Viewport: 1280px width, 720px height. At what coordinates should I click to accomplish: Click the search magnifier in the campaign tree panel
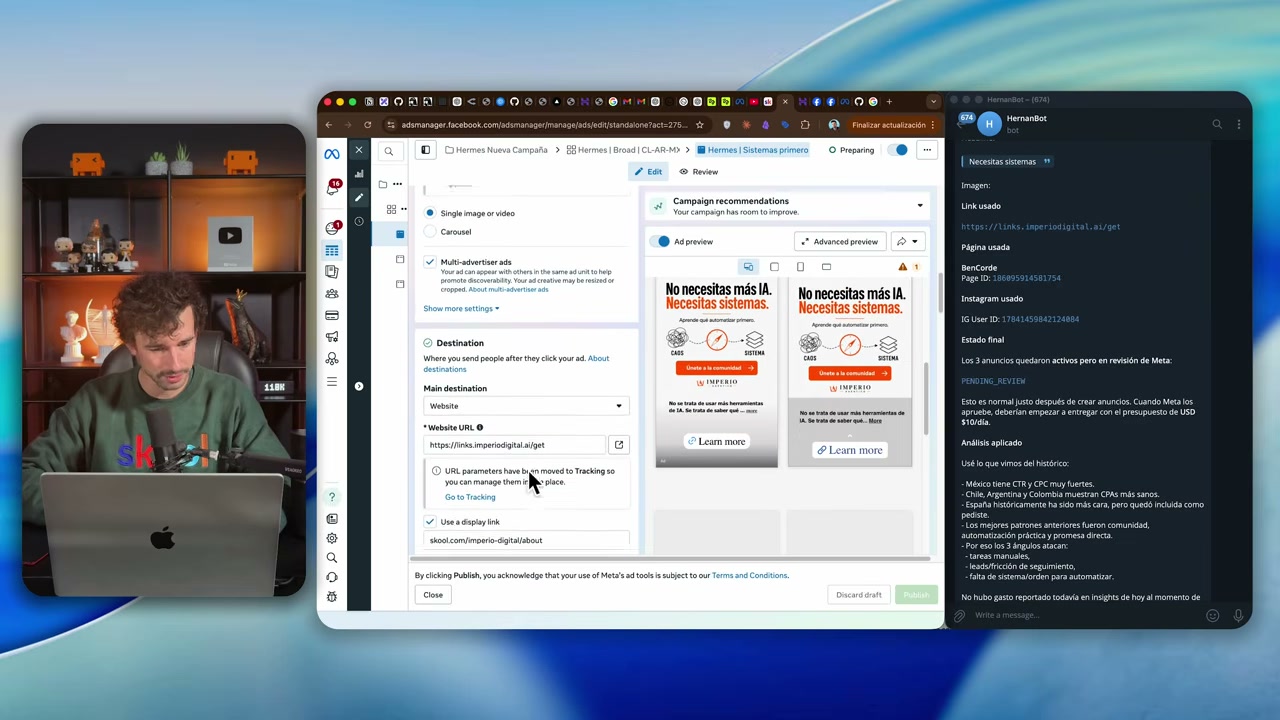click(x=388, y=151)
